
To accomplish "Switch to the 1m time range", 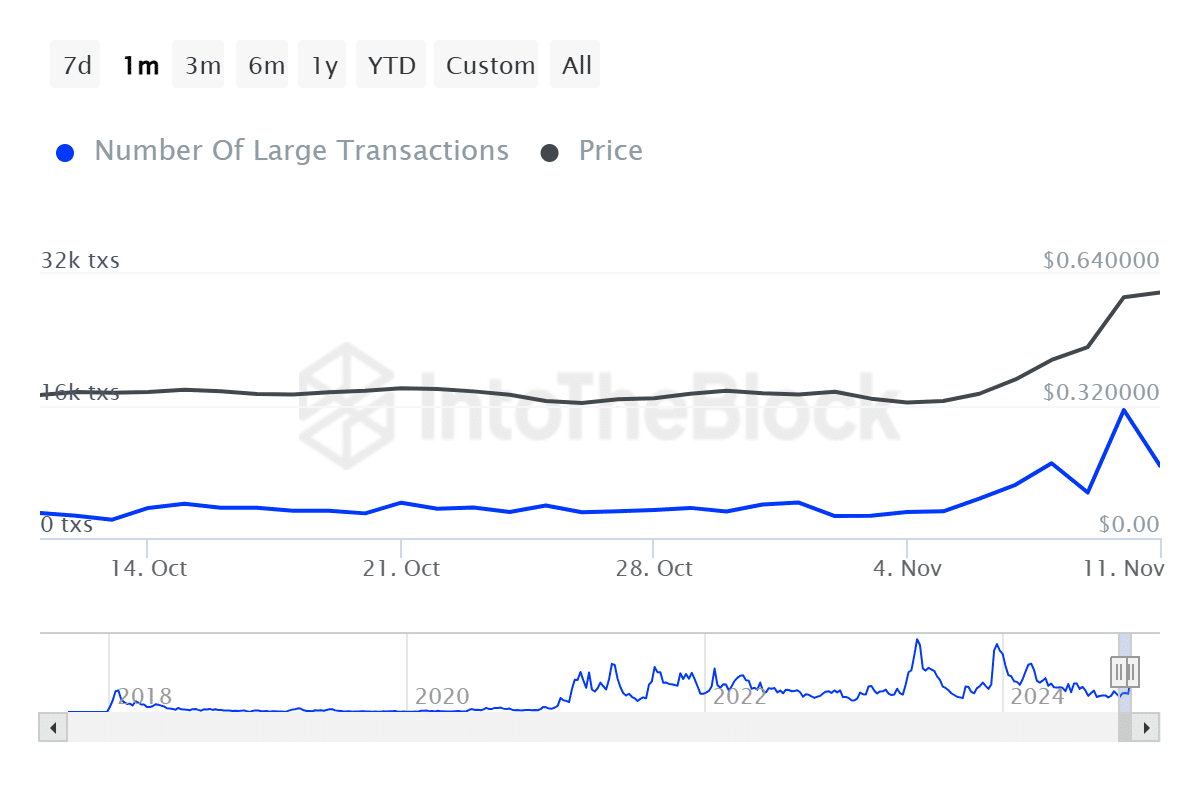I will tap(140, 66).
